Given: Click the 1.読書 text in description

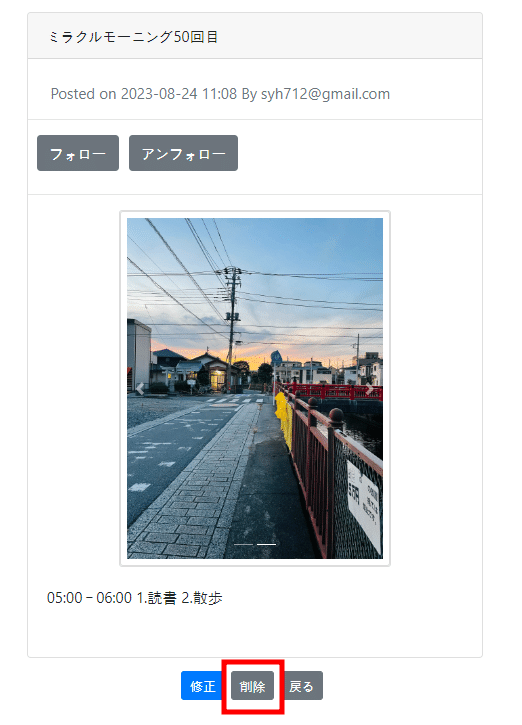Looking at the screenshot, I should 156,598.
